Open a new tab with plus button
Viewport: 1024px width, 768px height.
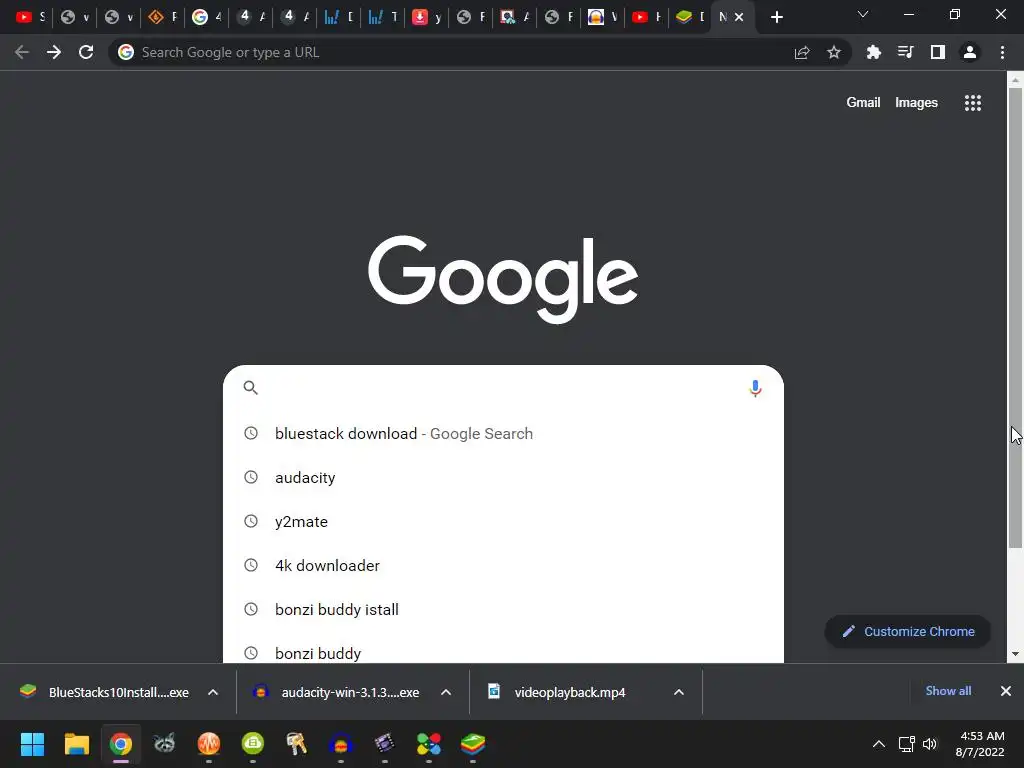click(776, 17)
